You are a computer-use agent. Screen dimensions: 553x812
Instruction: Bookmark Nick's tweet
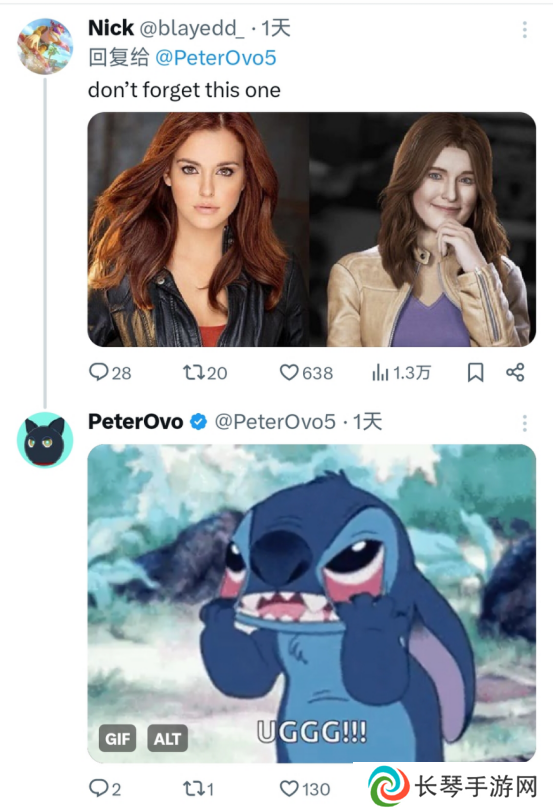click(x=475, y=372)
